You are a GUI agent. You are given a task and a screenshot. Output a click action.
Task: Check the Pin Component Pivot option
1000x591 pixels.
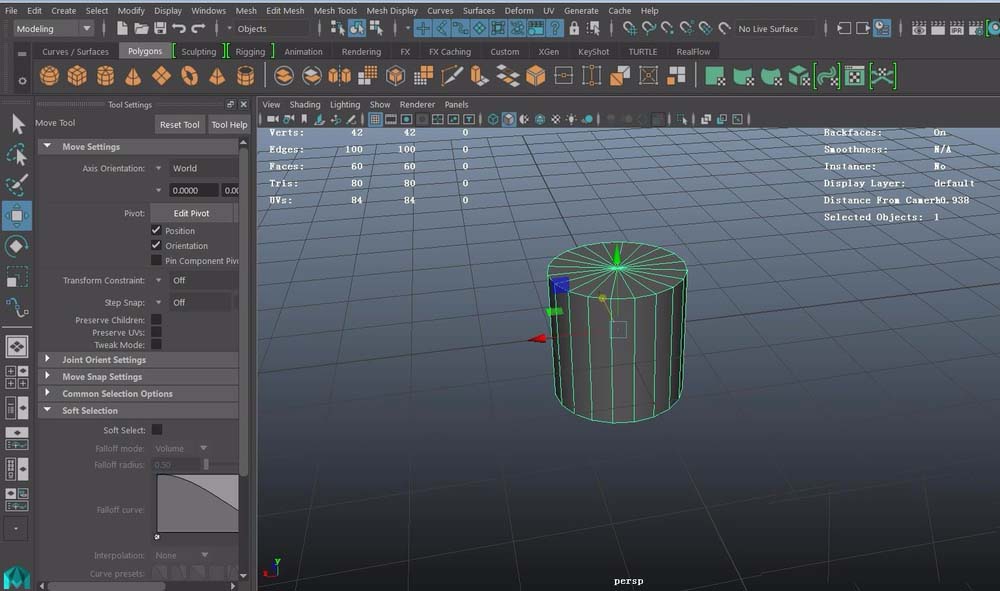point(157,260)
